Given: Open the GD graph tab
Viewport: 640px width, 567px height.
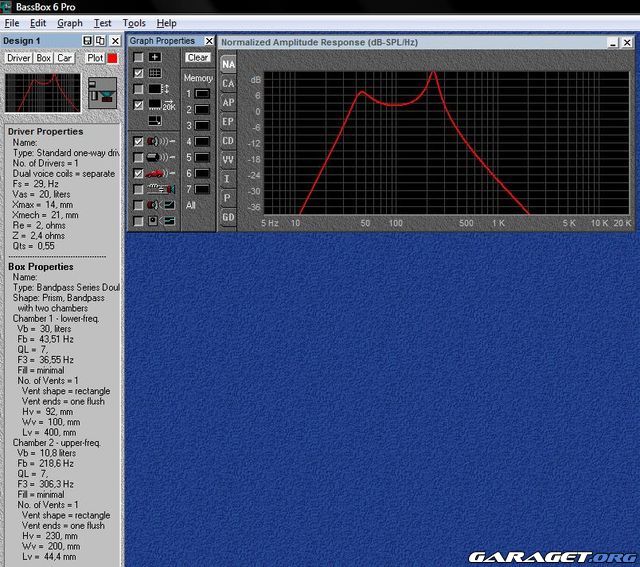Looking at the screenshot, I should click(x=228, y=216).
